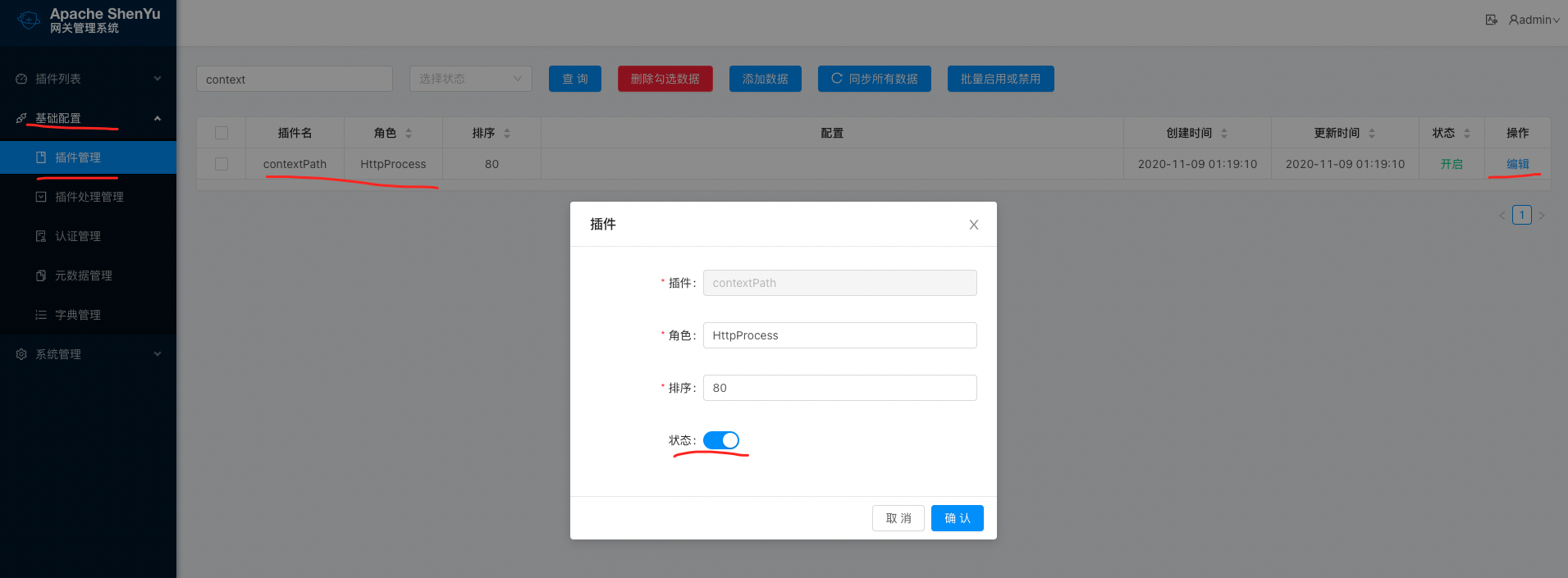1568x578 pixels.
Task: Check the contextPath row checkbox
Action: tap(222, 164)
